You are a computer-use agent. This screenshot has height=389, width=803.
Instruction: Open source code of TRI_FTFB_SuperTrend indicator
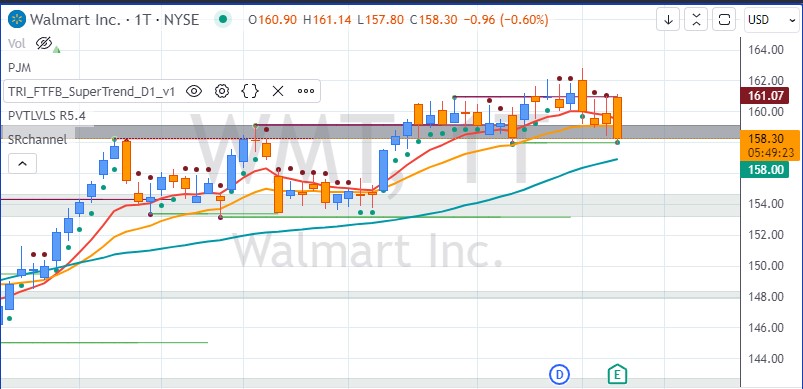click(249, 92)
